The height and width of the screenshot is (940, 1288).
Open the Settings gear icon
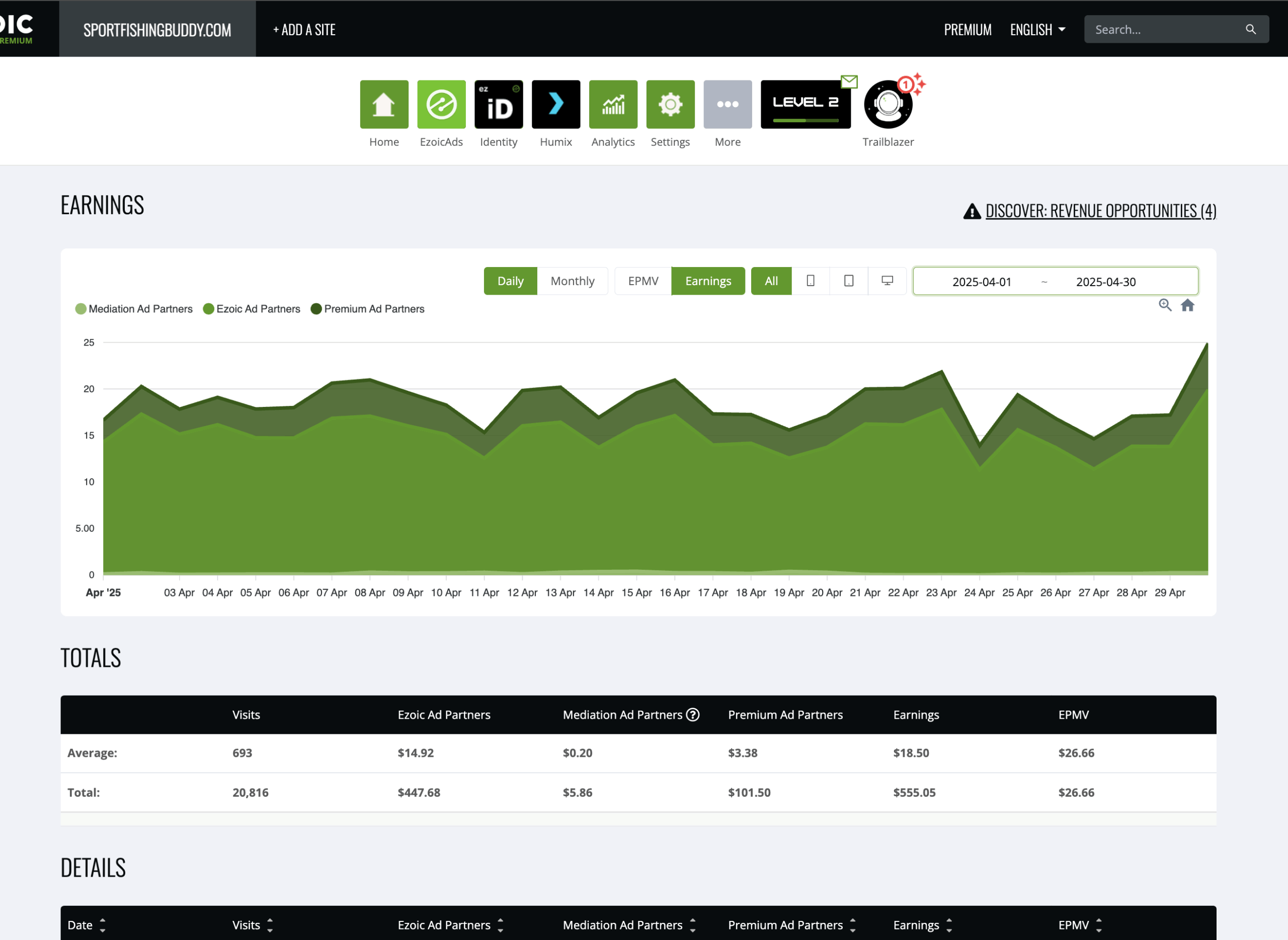(671, 104)
